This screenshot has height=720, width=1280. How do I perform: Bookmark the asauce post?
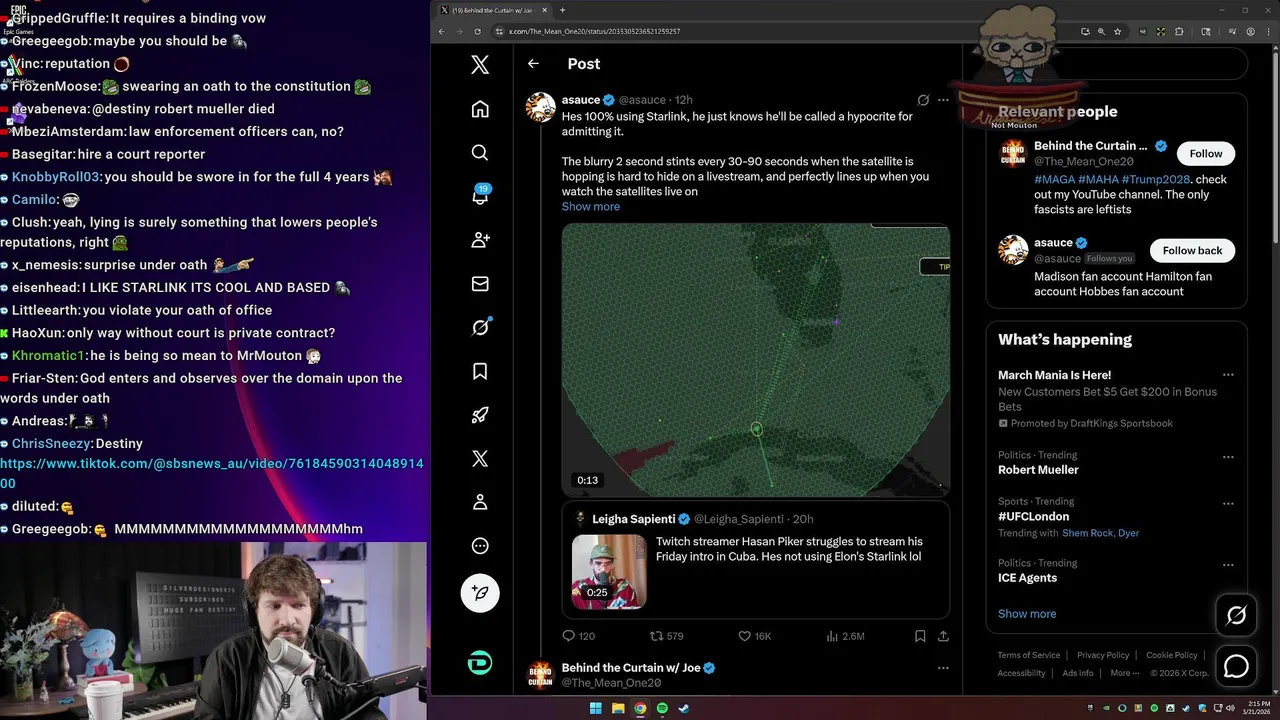(x=920, y=636)
